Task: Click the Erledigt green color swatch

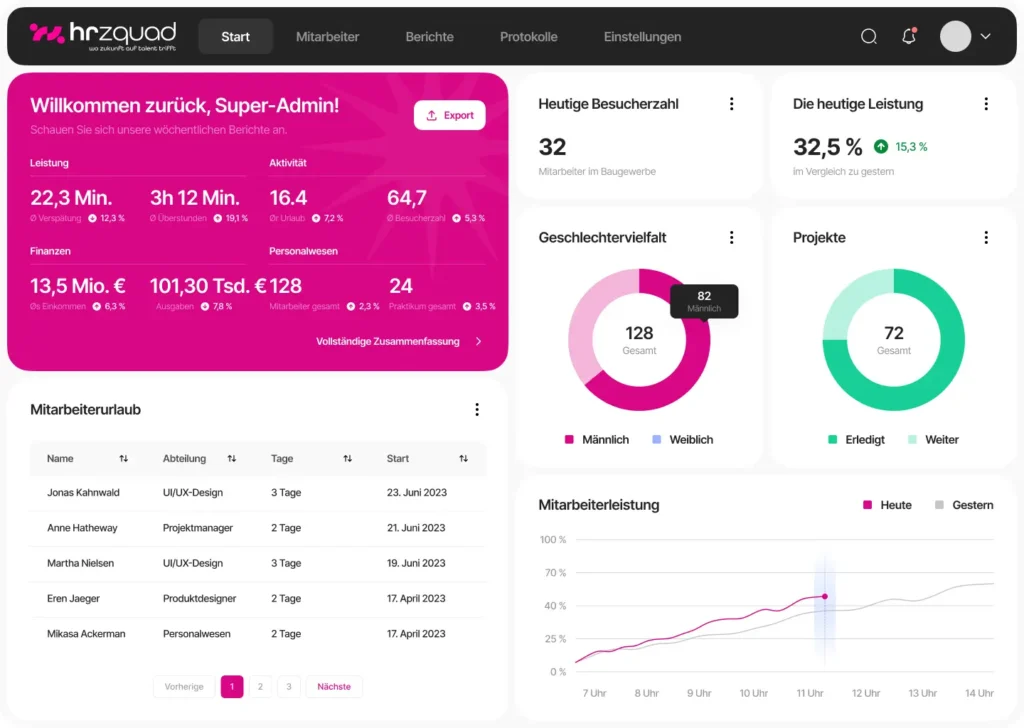Action: (x=832, y=440)
